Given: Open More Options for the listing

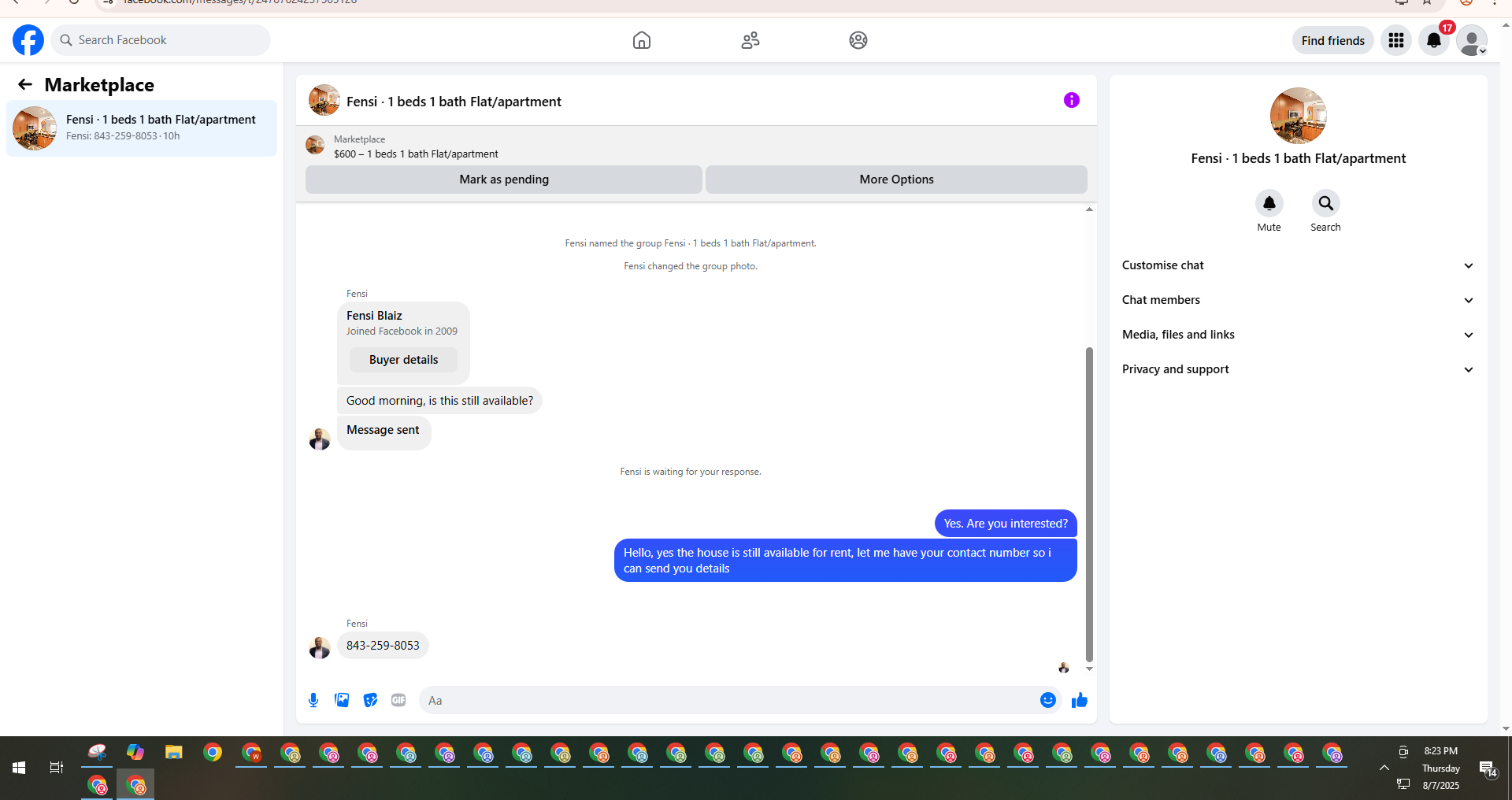Looking at the screenshot, I should [896, 180].
